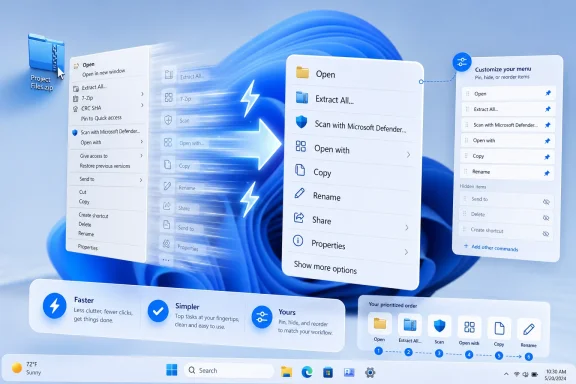Click the Customize your menu heading text
This screenshot has width=576, height=384.
[x=503, y=69]
